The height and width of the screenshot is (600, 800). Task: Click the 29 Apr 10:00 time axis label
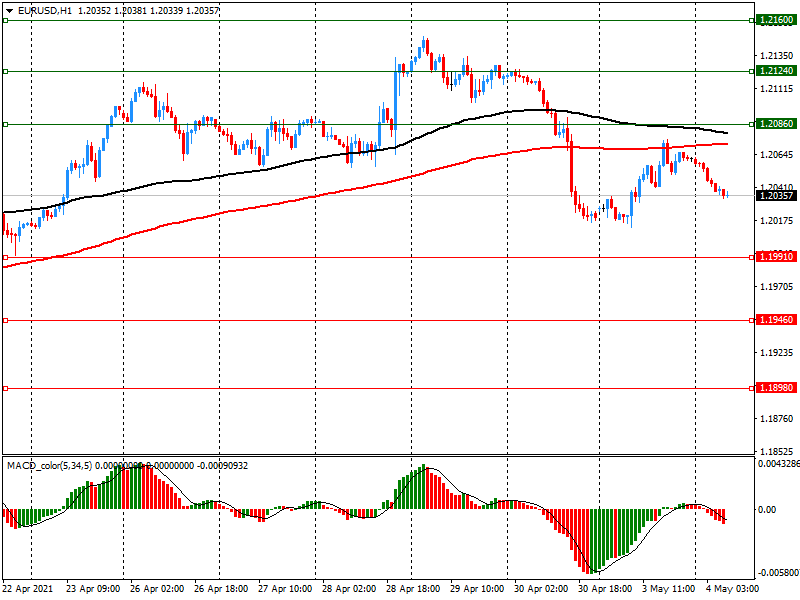[477, 589]
